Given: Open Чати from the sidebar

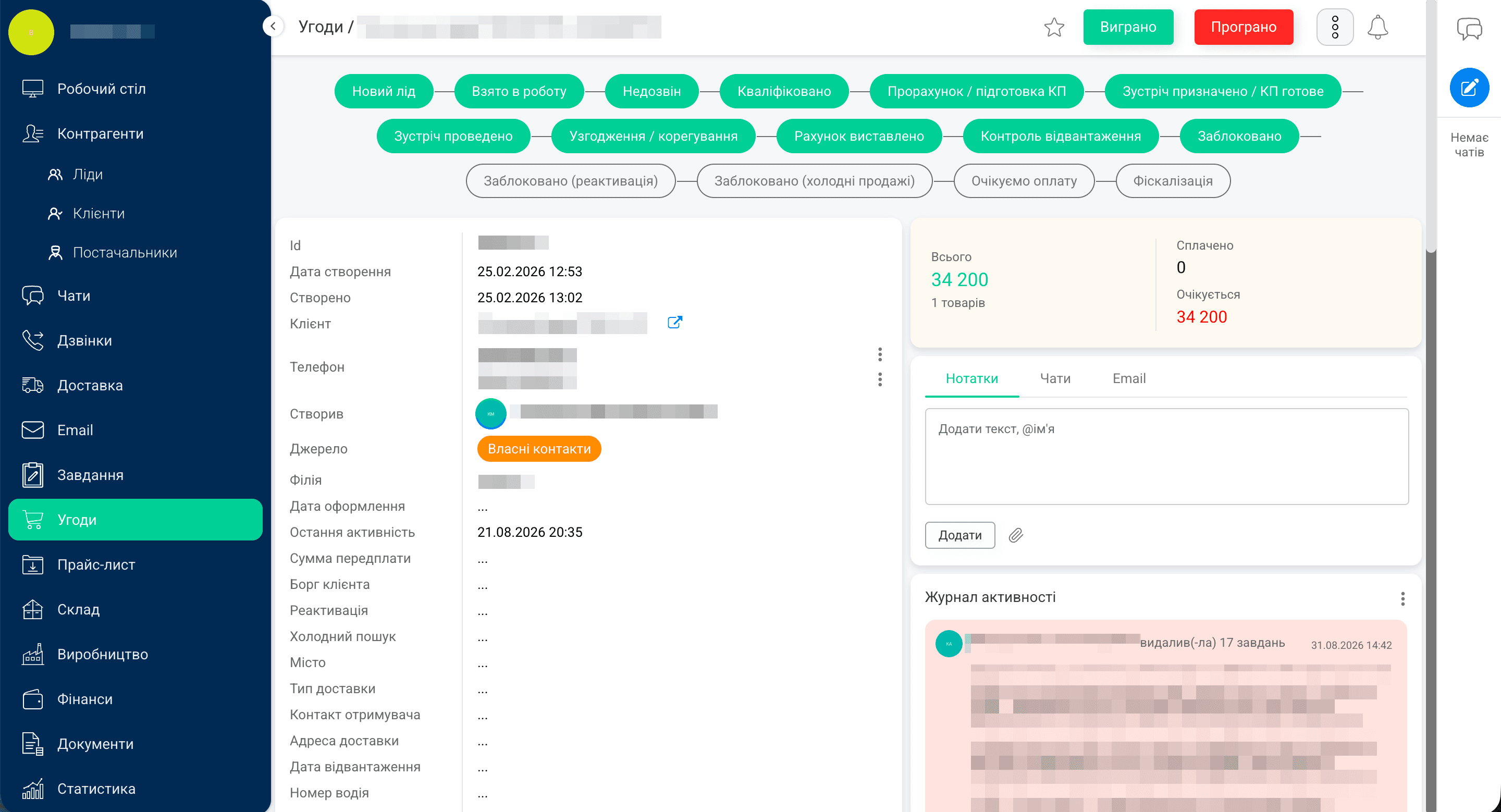Looking at the screenshot, I should click(x=135, y=296).
